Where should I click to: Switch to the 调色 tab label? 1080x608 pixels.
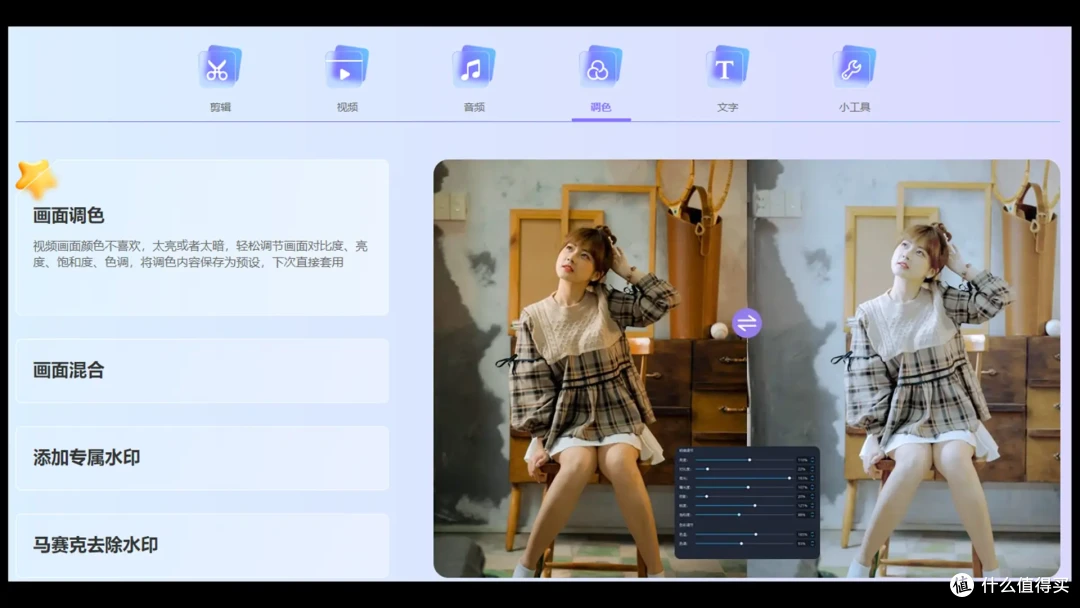(600, 107)
